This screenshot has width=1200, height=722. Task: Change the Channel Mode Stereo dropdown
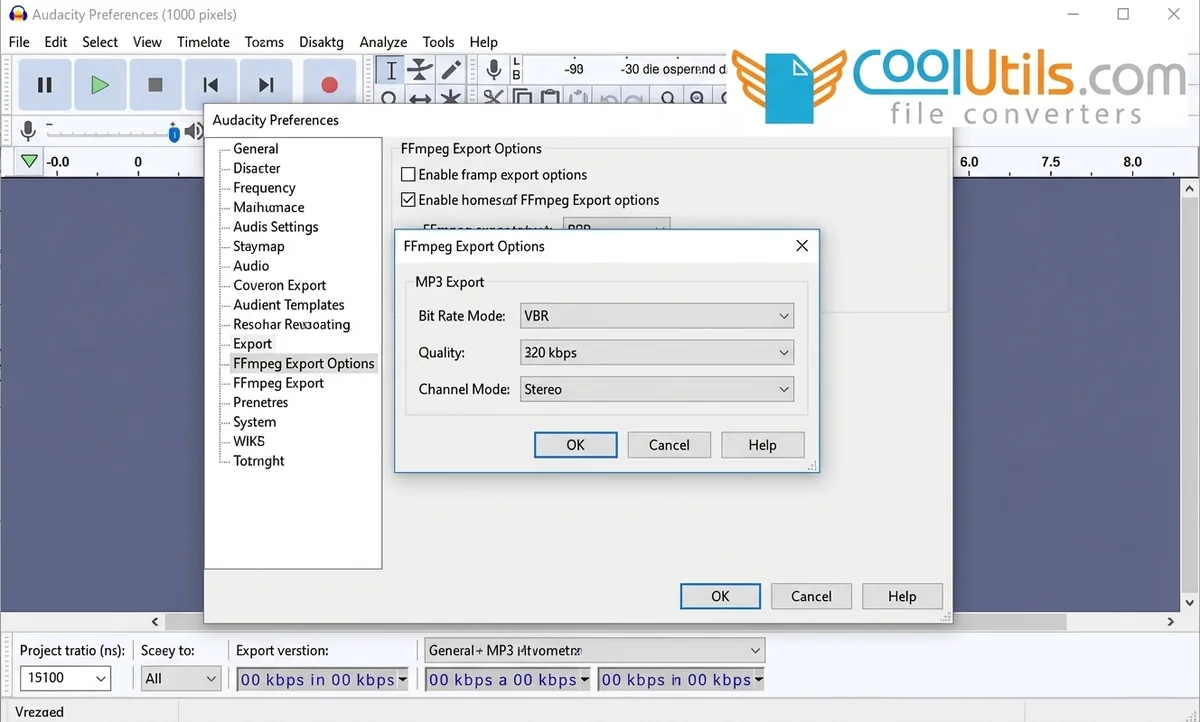(x=656, y=389)
